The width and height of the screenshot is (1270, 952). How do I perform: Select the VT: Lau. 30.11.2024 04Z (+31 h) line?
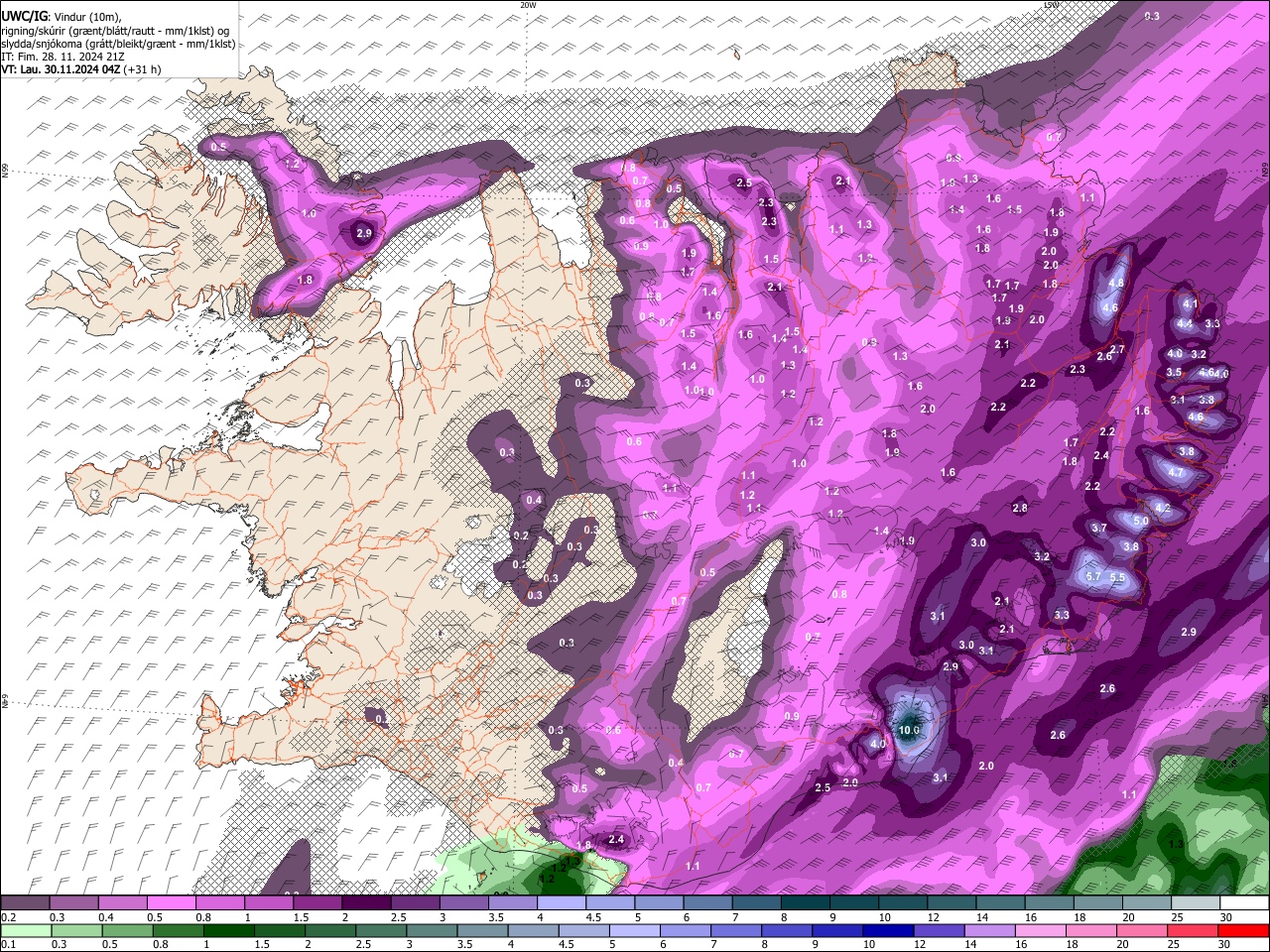point(81,69)
